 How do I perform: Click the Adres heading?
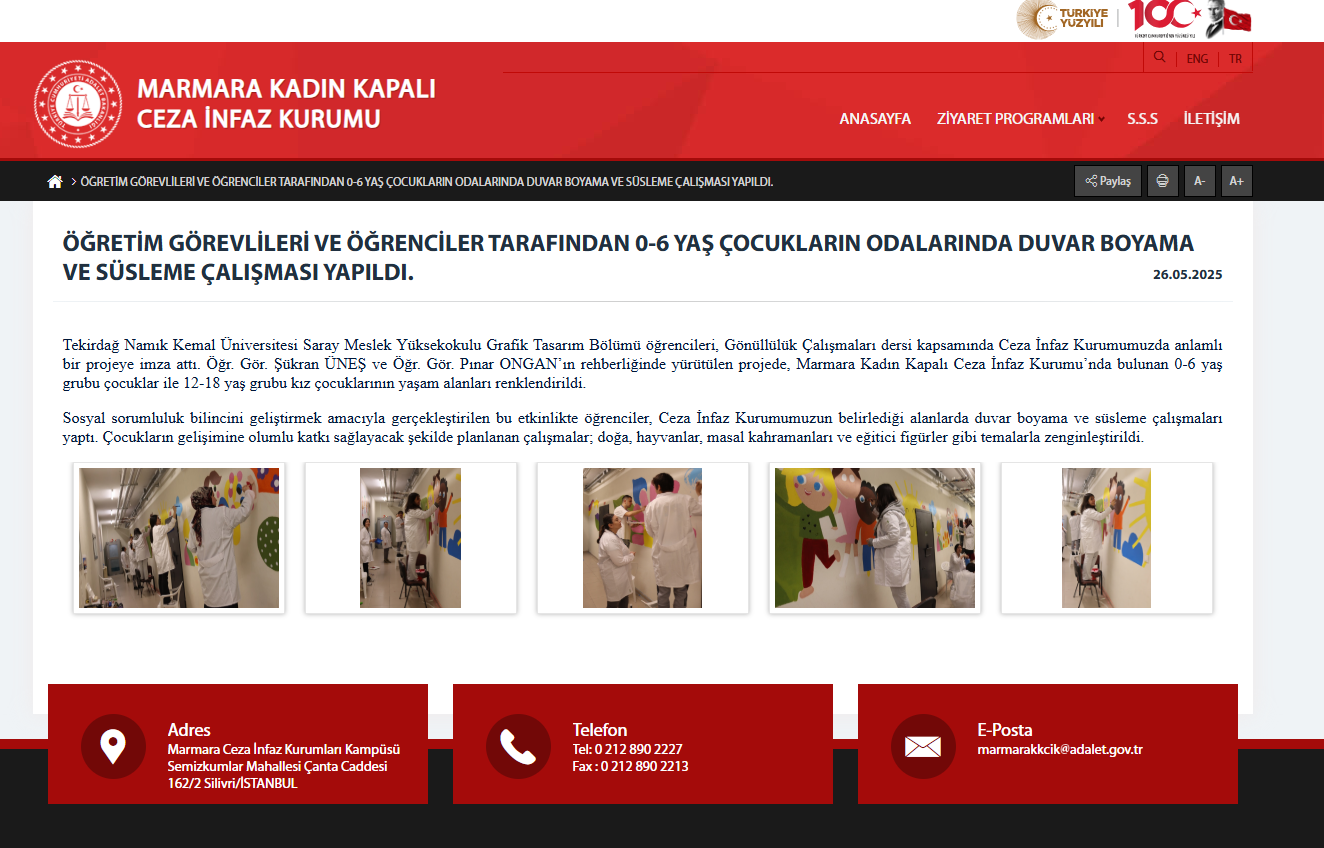(189, 730)
